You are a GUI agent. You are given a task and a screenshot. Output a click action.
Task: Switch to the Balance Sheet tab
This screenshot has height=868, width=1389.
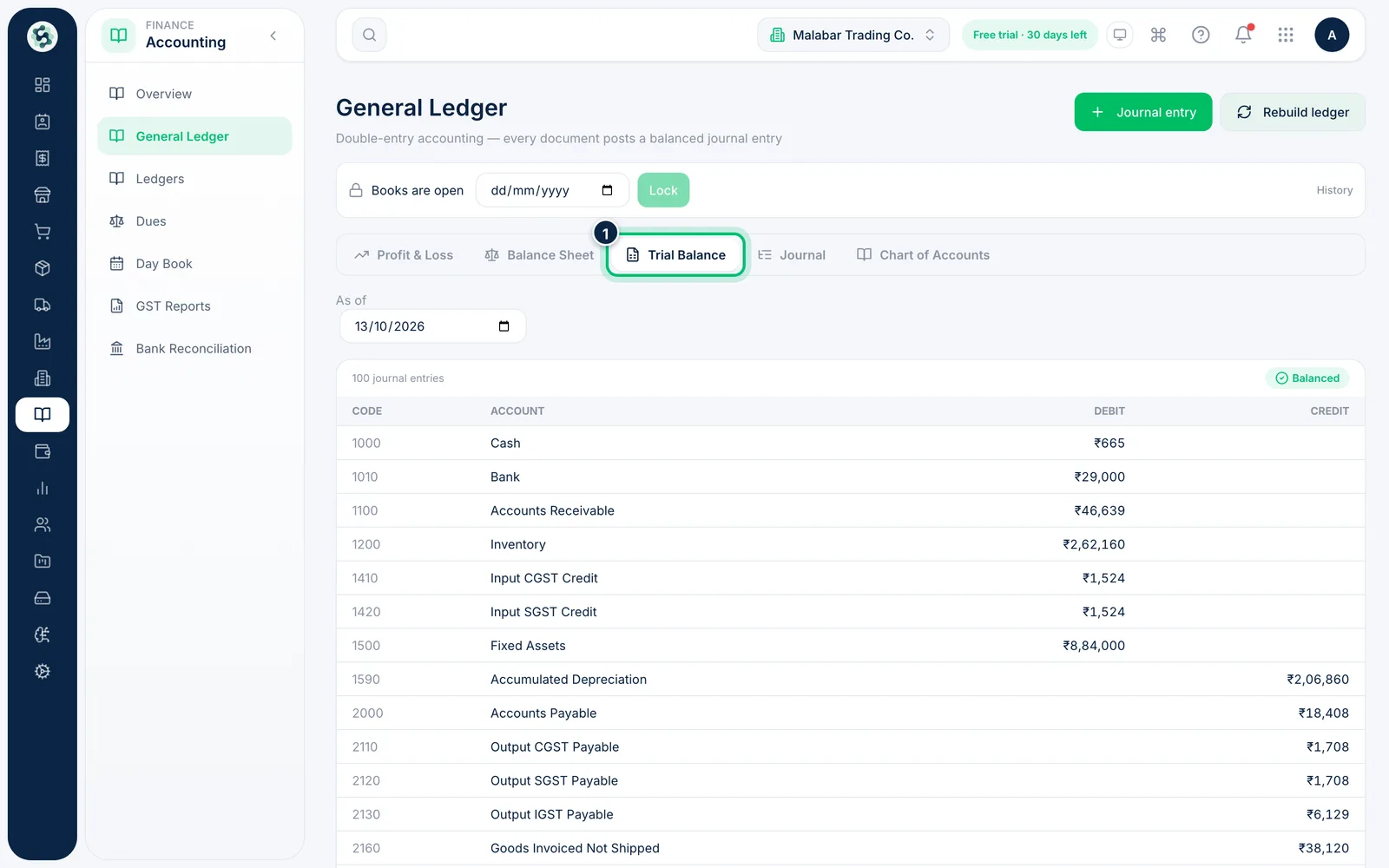click(x=539, y=255)
